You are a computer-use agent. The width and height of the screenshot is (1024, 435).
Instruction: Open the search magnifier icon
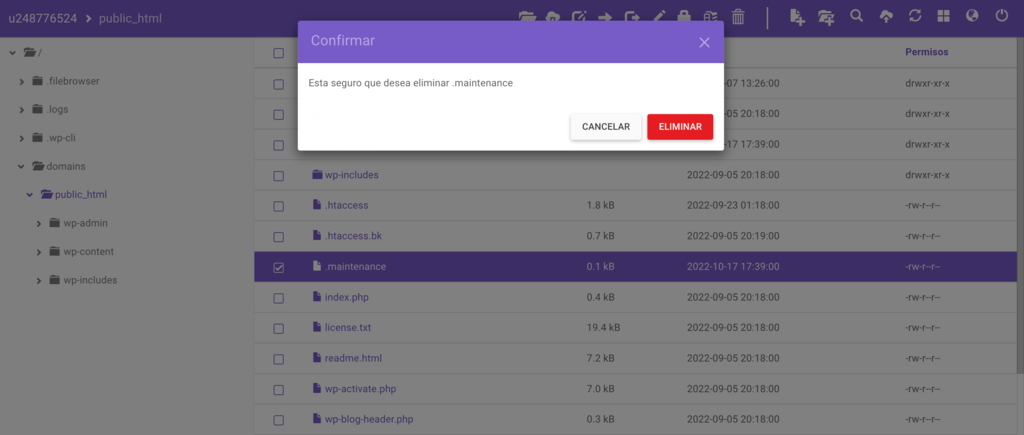point(856,16)
